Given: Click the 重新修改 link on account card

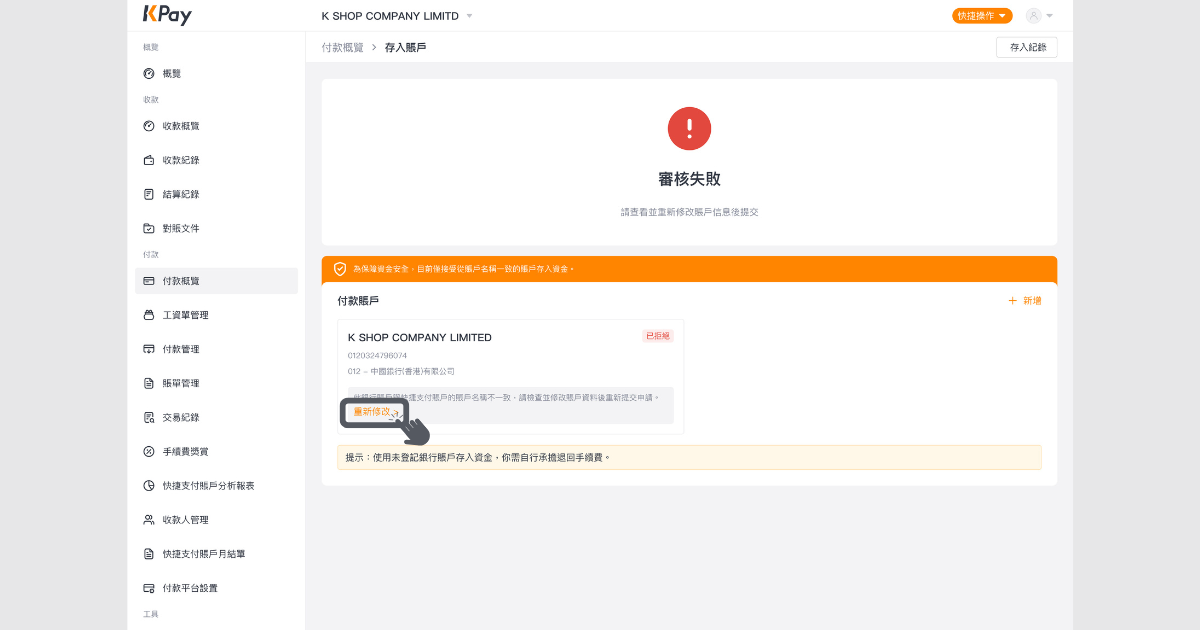Looking at the screenshot, I should (374, 412).
